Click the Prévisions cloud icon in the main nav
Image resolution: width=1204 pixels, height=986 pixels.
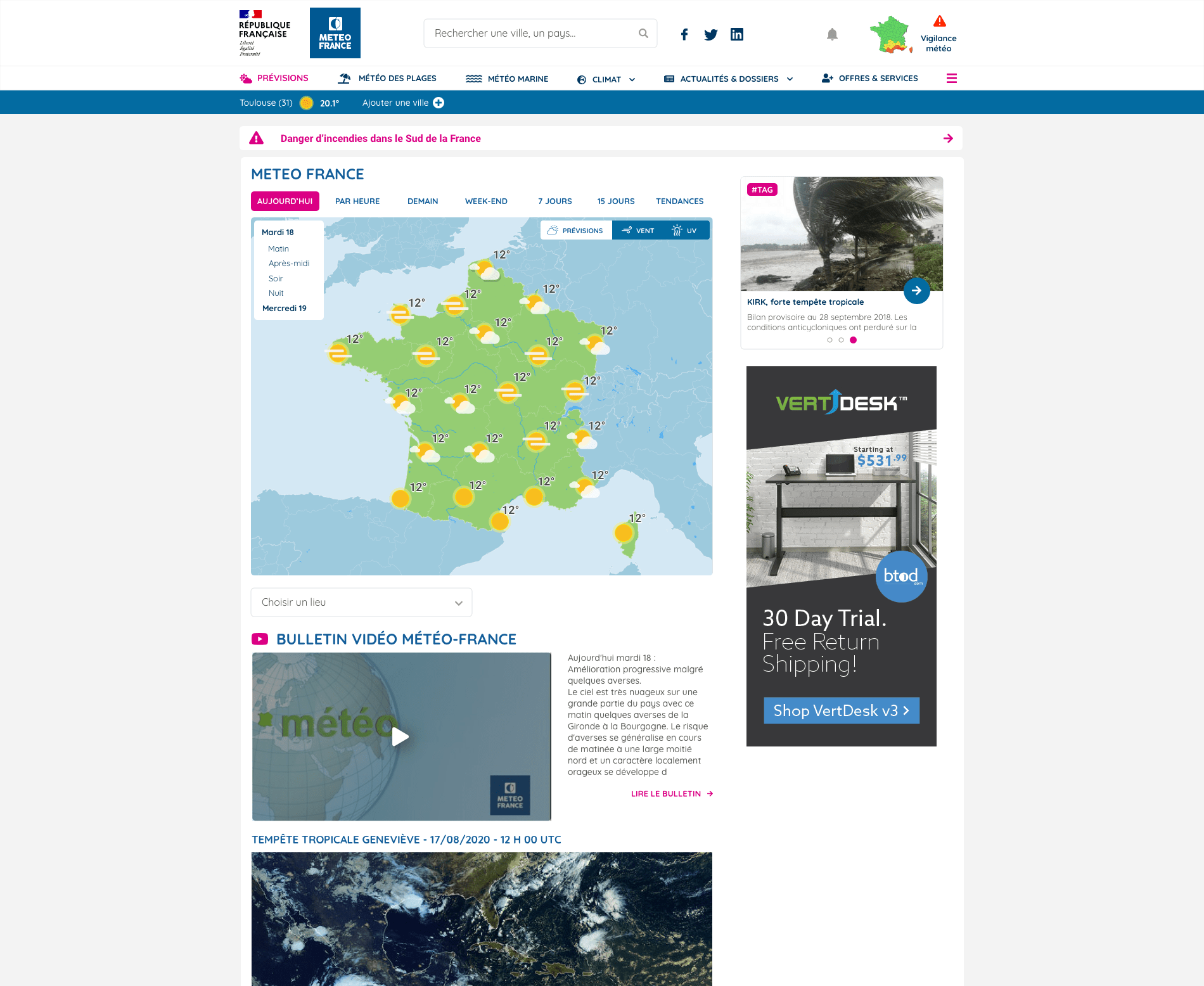coord(246,79)
